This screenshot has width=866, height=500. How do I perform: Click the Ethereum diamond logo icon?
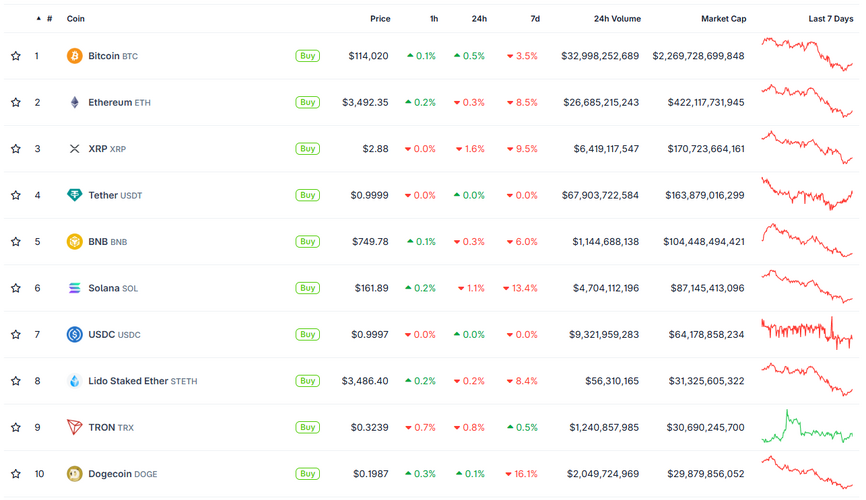point(74,102)
